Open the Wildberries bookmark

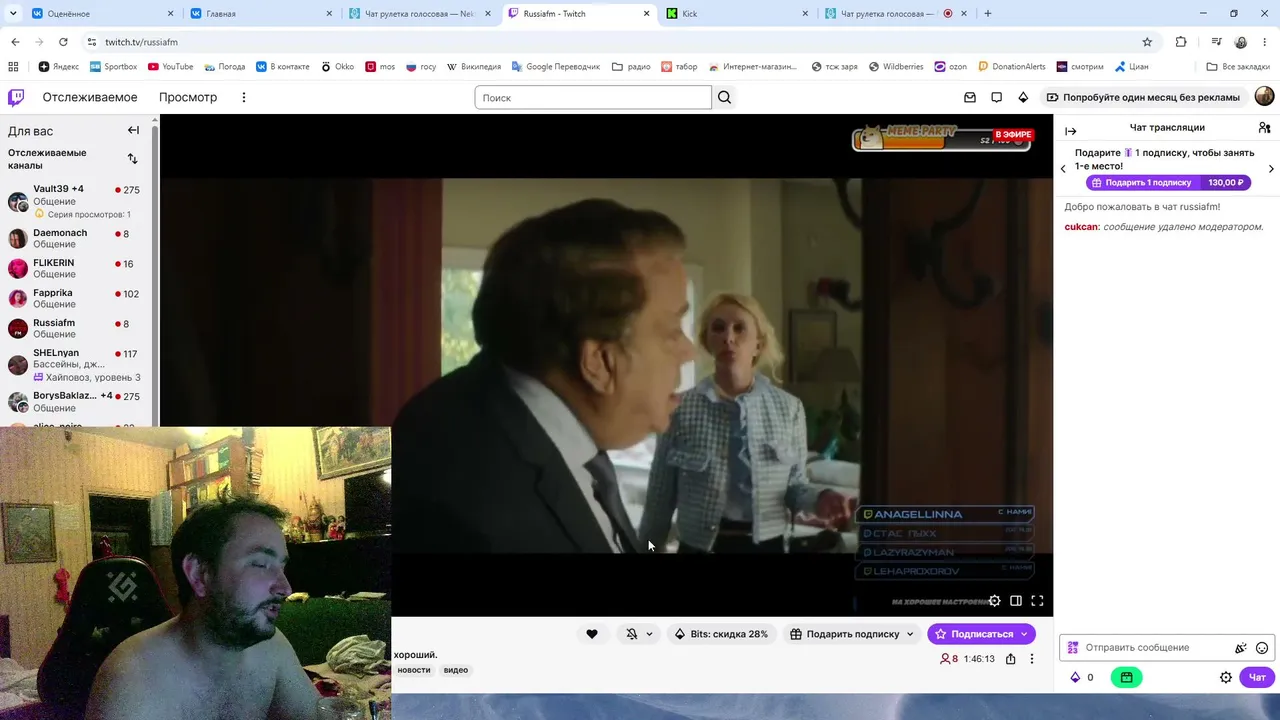click(x=896, y=67)
